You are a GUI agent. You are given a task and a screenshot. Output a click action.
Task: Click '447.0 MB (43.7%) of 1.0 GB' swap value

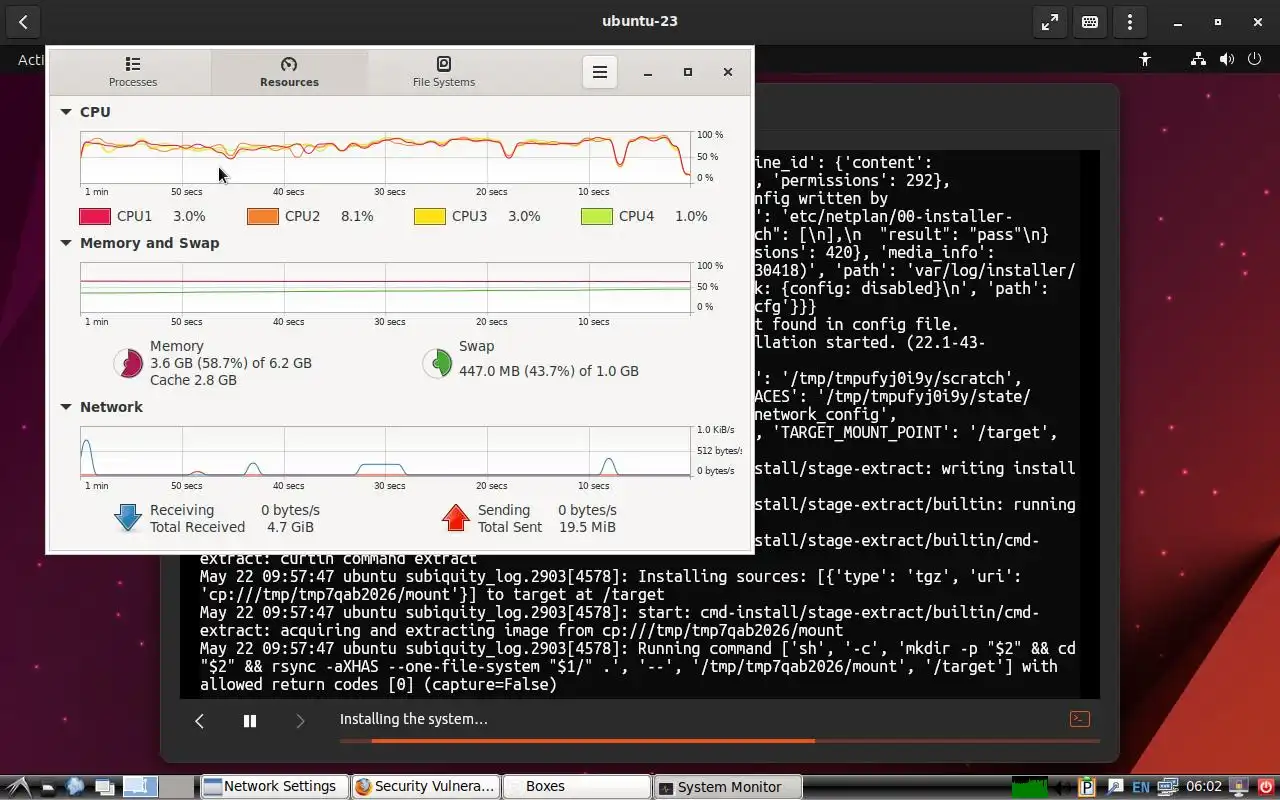pyautogui.click(x=549, y=371)
